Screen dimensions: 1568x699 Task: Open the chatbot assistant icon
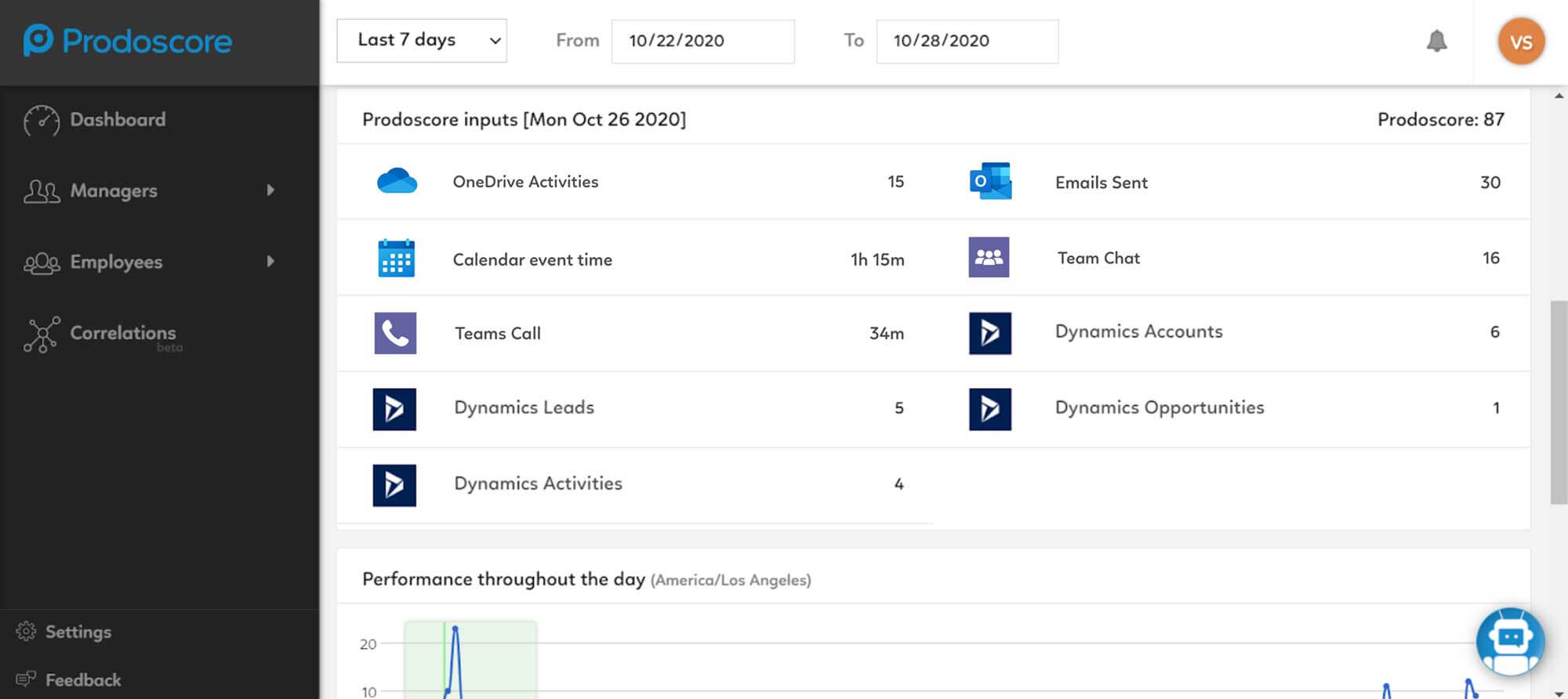1510,642
